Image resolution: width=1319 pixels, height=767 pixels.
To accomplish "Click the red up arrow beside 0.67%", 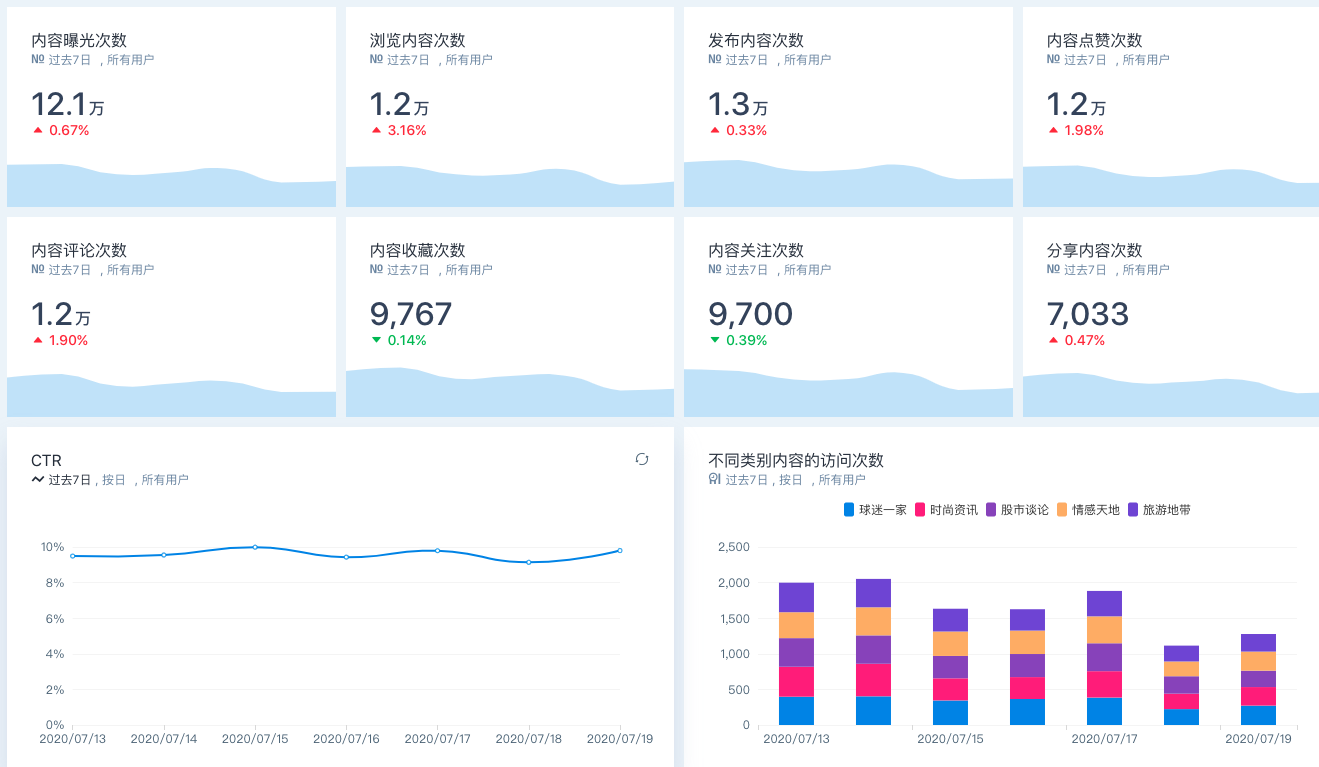I will click(38, 131).
